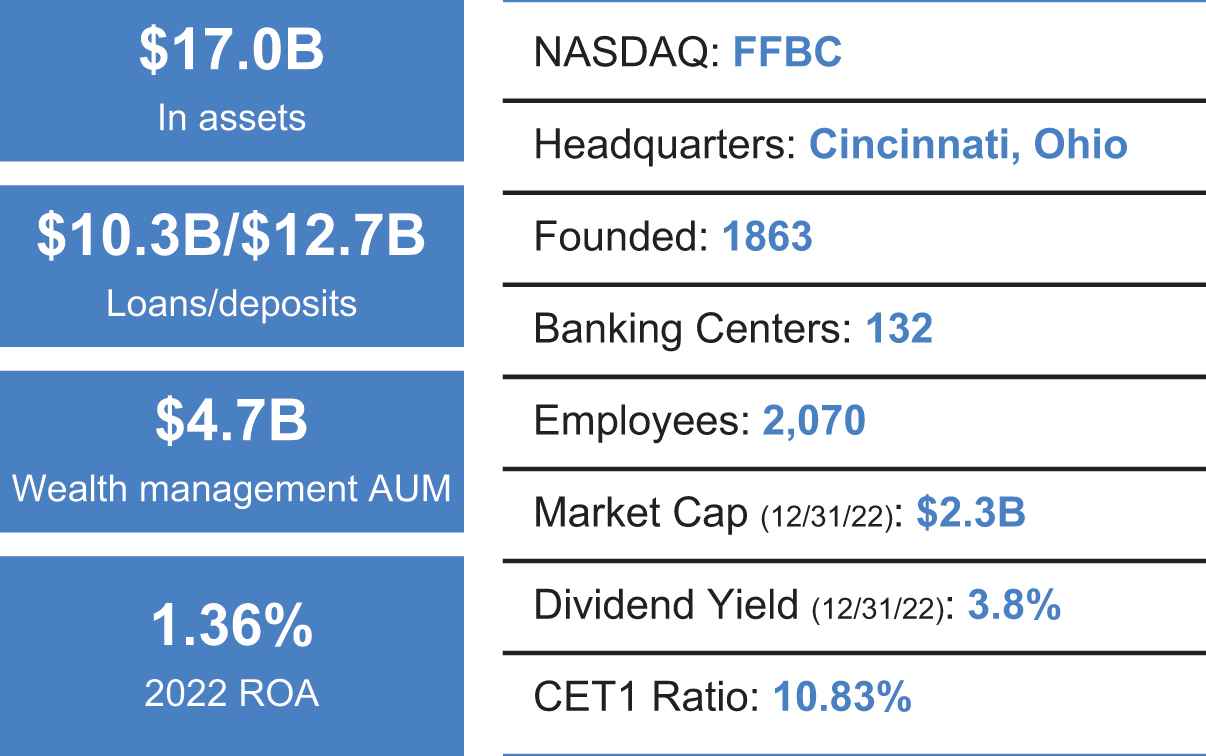Click the $4.7B figure

coord(231,422)
